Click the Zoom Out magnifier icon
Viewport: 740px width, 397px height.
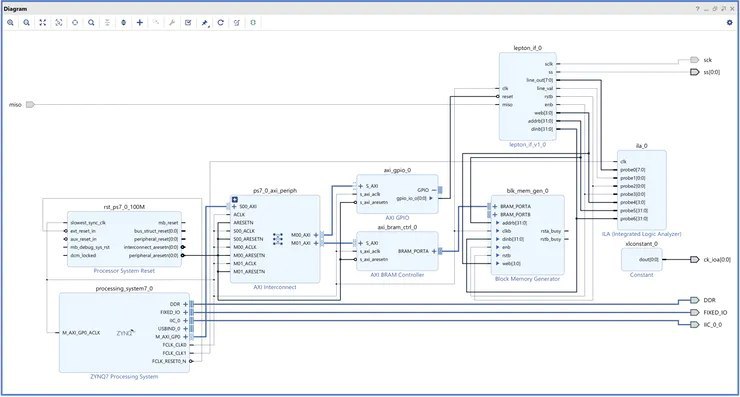click(26, 23)
